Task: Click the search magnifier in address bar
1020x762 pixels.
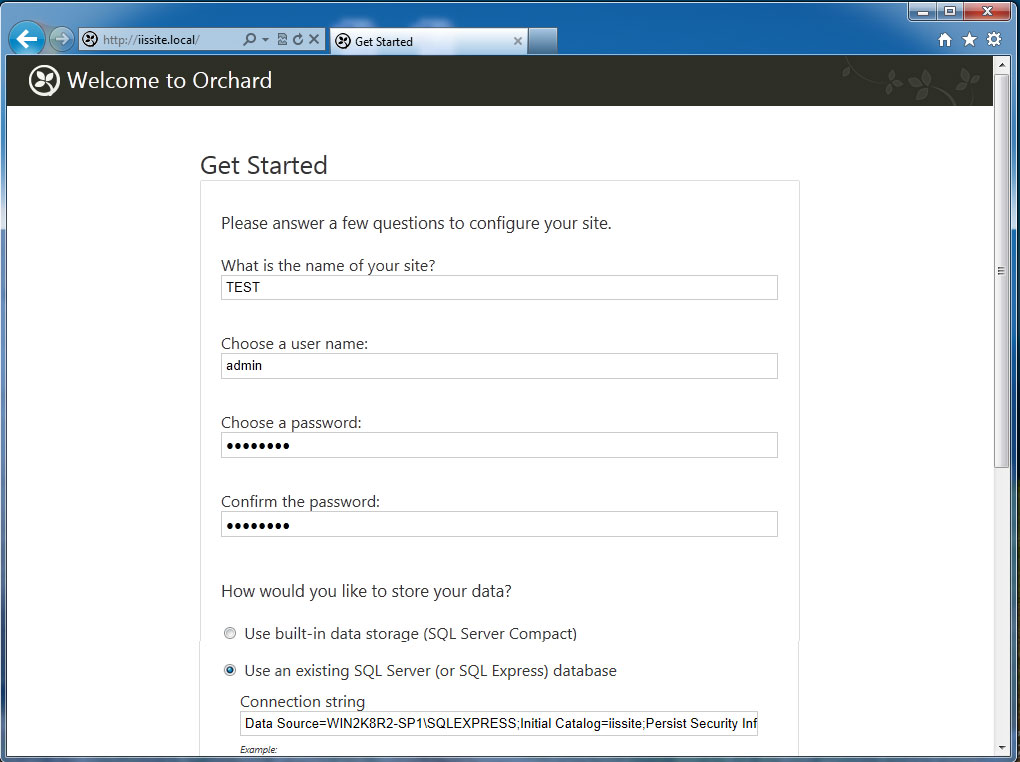Action: click(x=249, y=39)
